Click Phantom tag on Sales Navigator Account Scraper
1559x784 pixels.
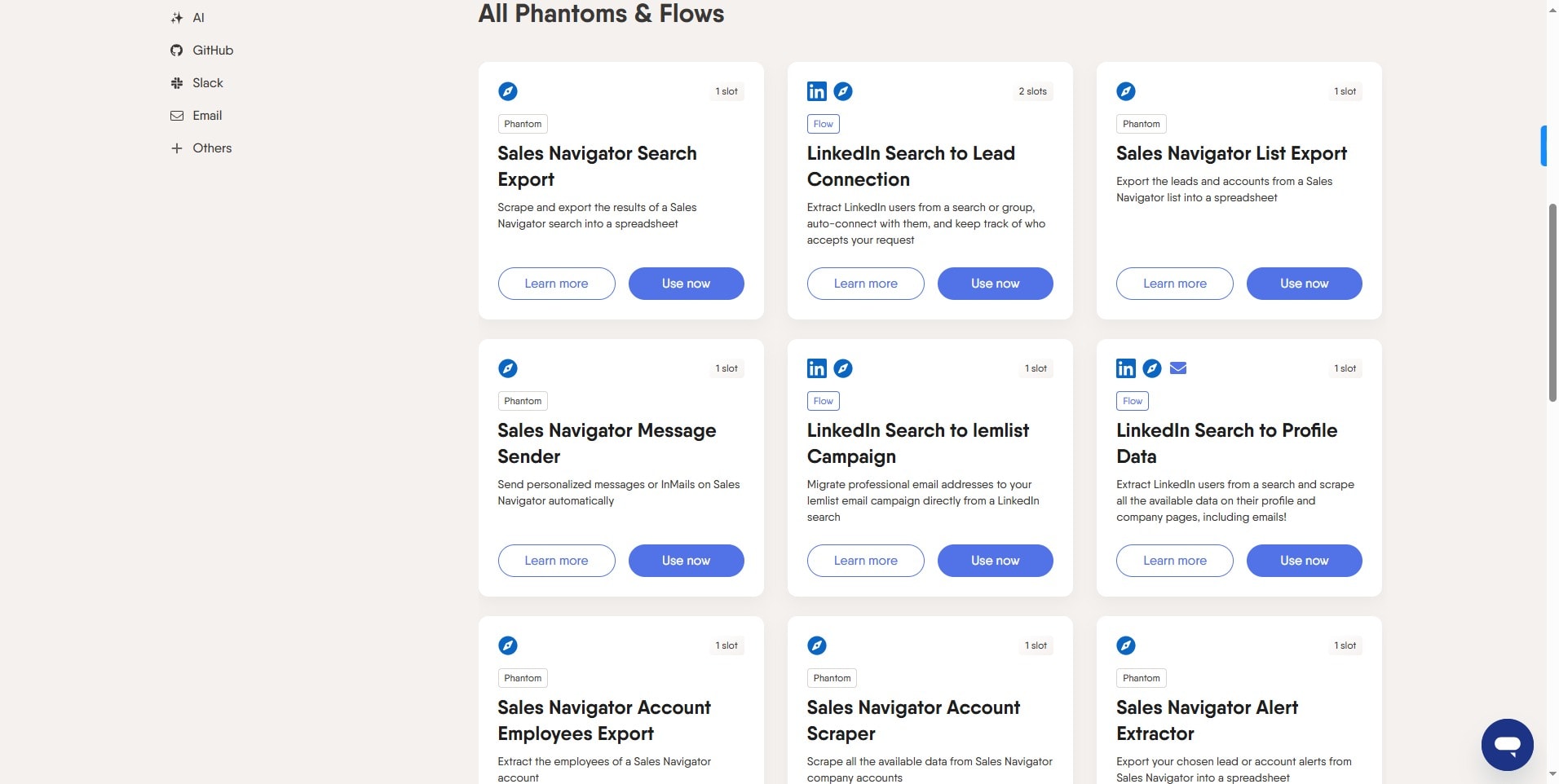[832, 678]
